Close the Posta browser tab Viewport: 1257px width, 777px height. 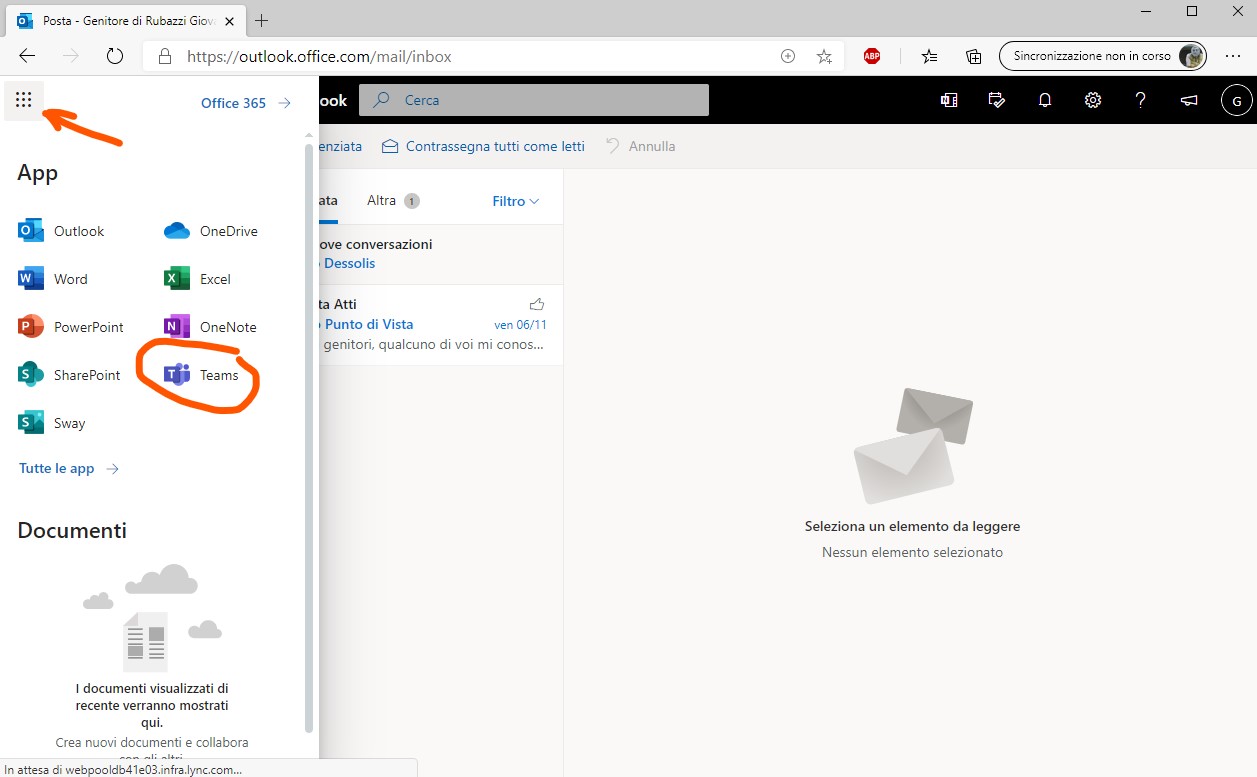231,20
